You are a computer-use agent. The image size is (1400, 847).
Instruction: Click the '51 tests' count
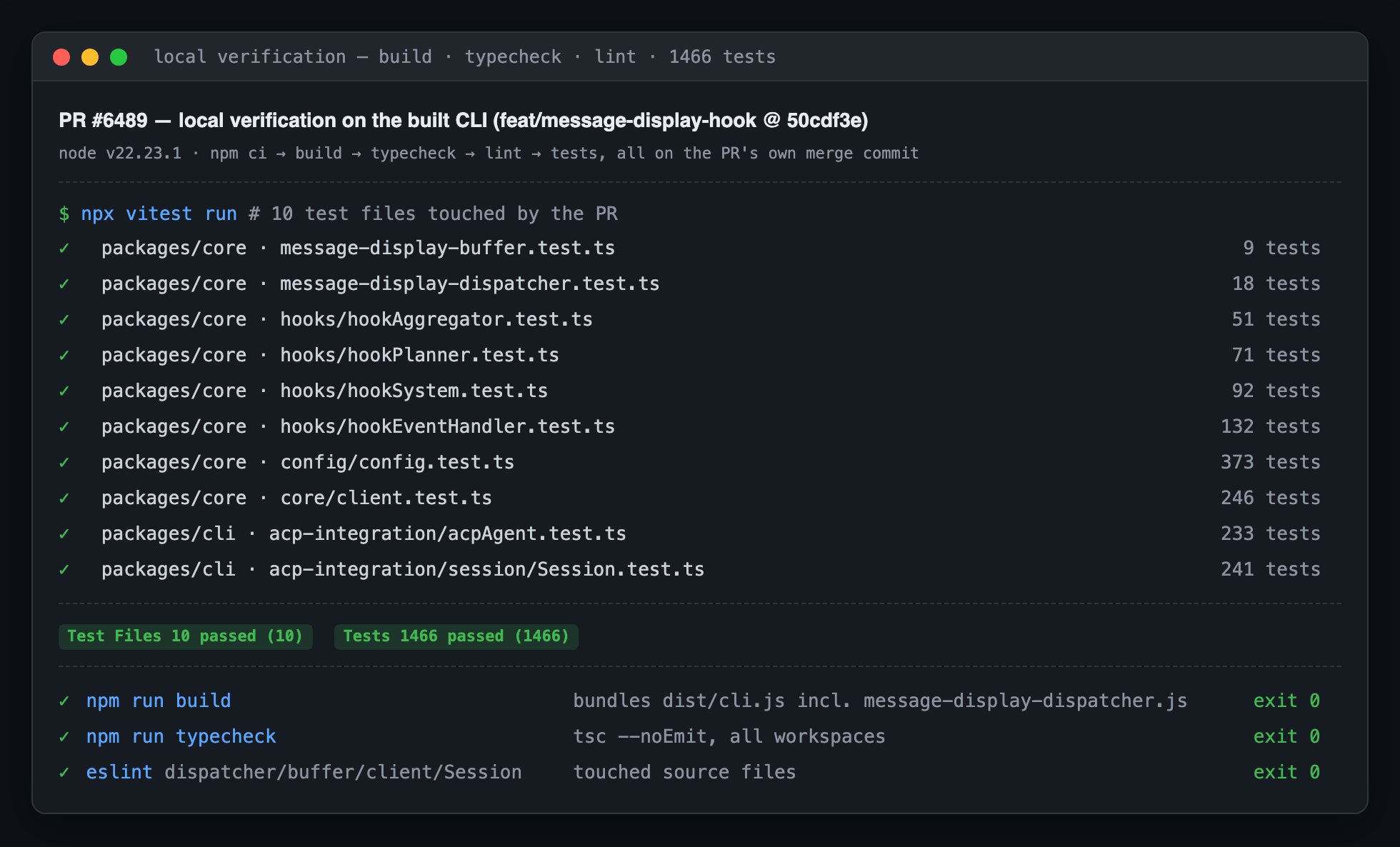[1276, 319]
